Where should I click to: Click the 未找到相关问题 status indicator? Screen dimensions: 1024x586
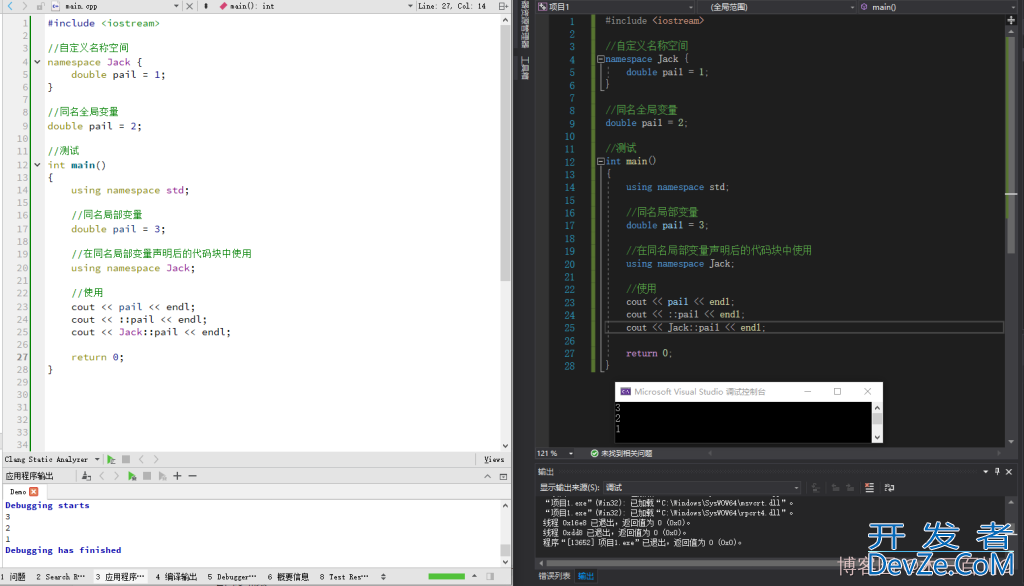pyautogui.click(x=621, y=453)
